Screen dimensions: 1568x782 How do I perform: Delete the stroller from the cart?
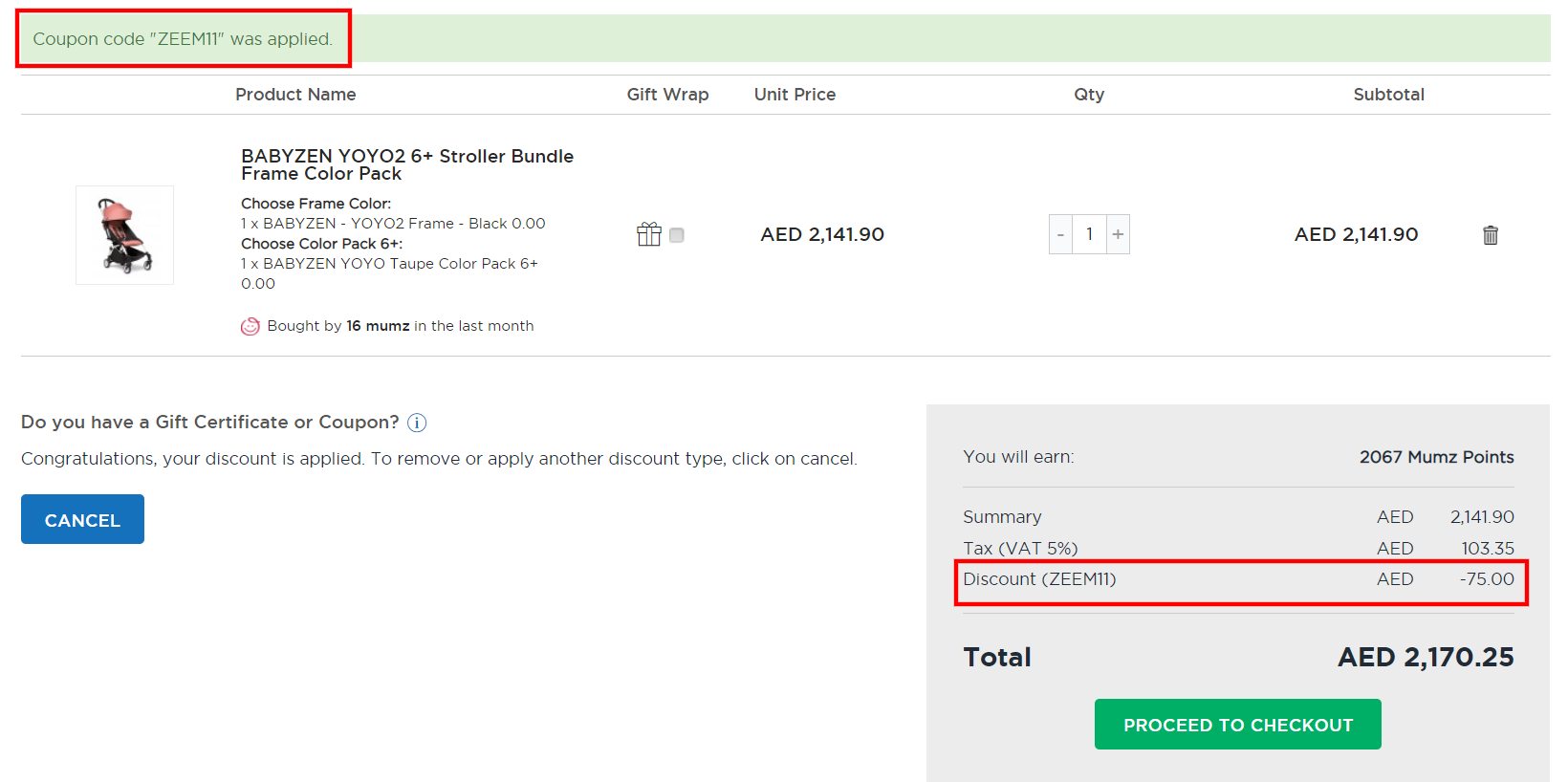pyautogui.click(x=1490, y=235)
